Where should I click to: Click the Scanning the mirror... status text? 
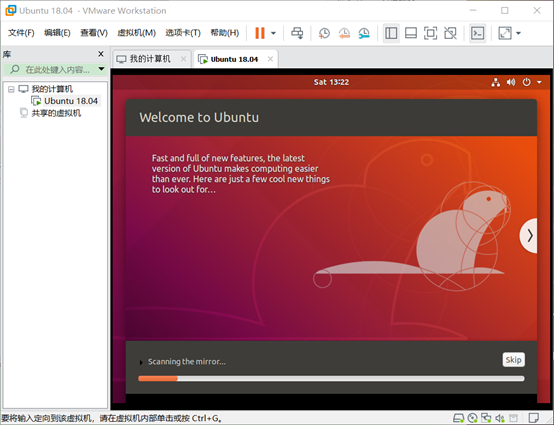click(187, 362)
